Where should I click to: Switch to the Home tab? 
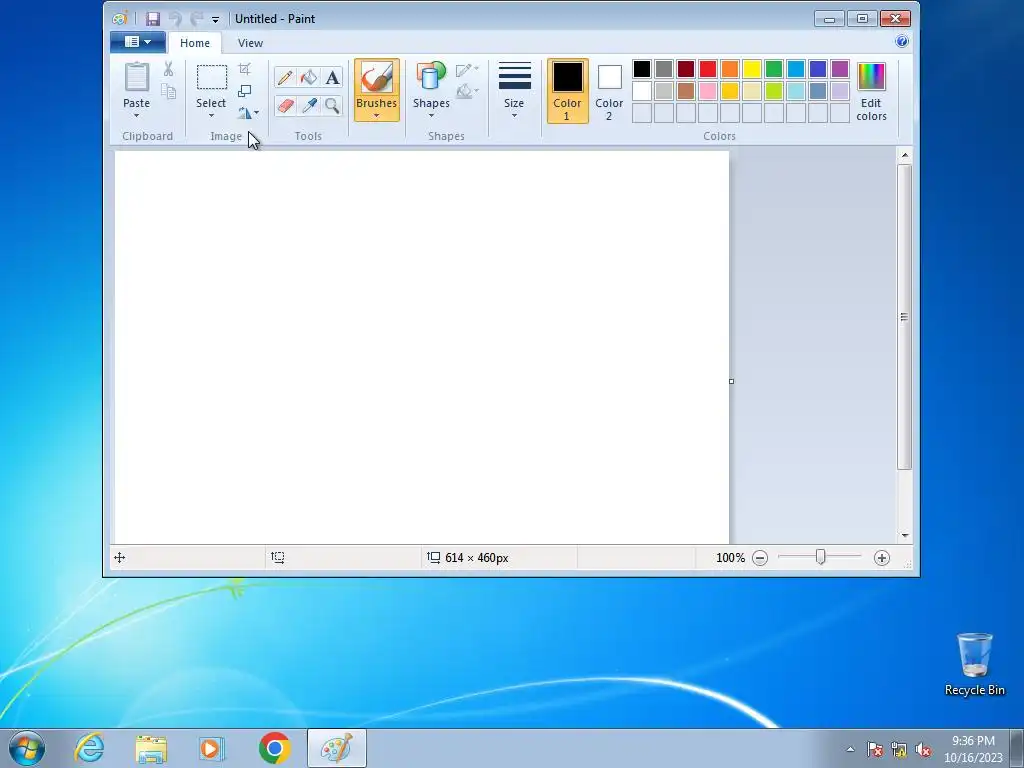pos(195,43)
